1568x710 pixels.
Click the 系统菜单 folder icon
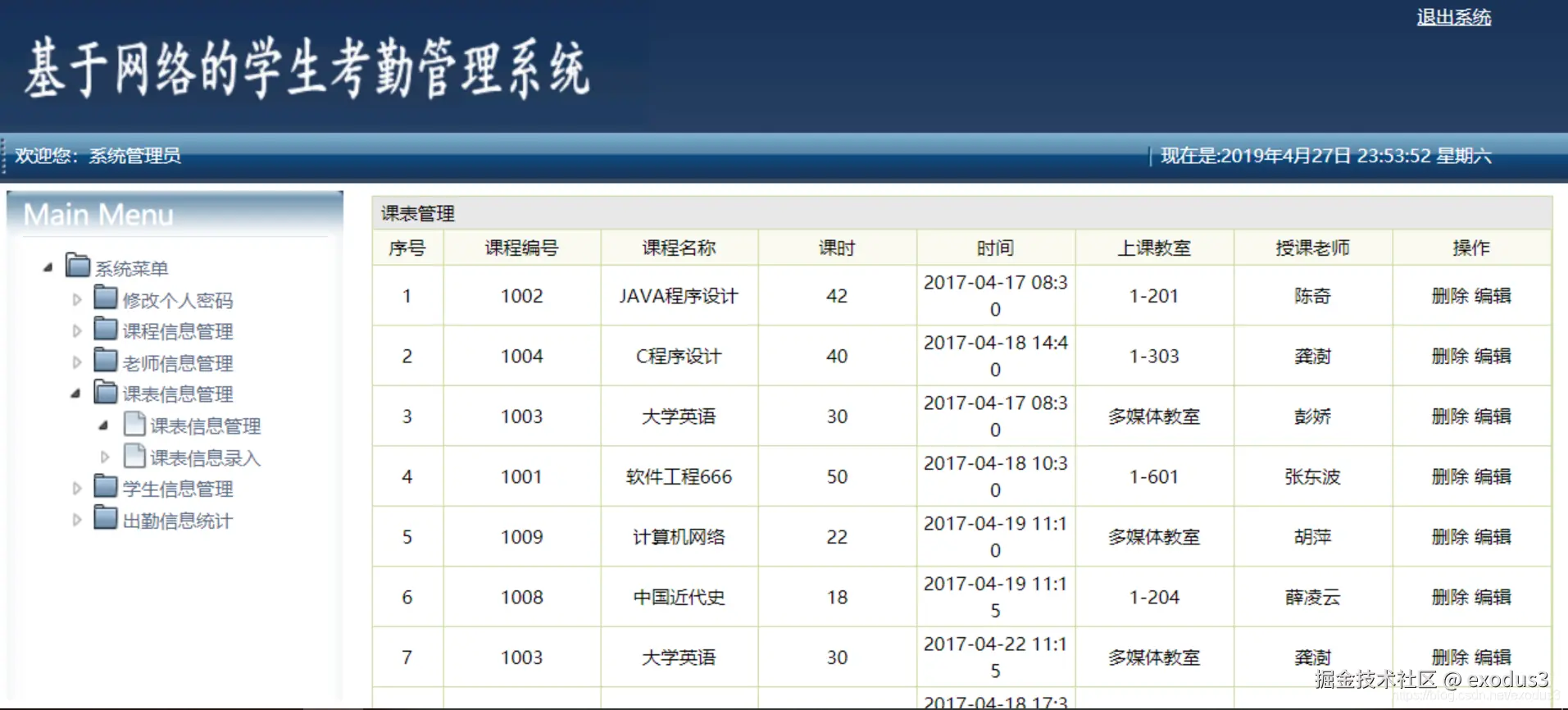[78, 266]
